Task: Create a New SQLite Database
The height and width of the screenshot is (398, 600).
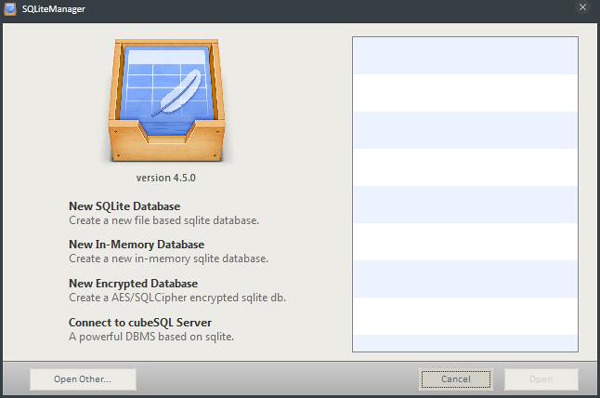Action: [124, 206]
